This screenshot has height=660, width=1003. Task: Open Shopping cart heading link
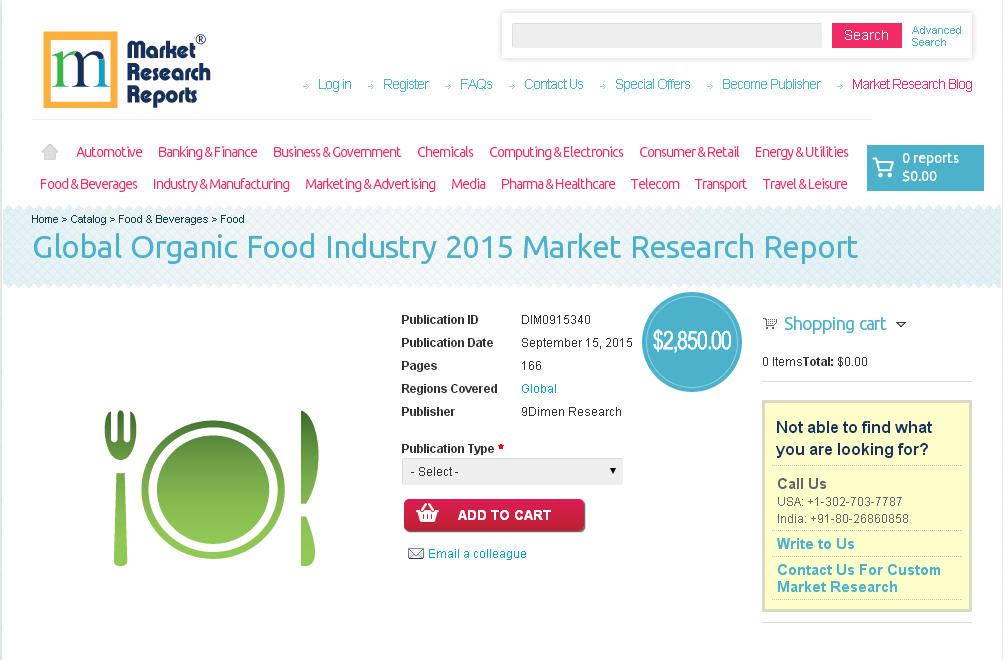pyautogui.click(x=835, y=324)
